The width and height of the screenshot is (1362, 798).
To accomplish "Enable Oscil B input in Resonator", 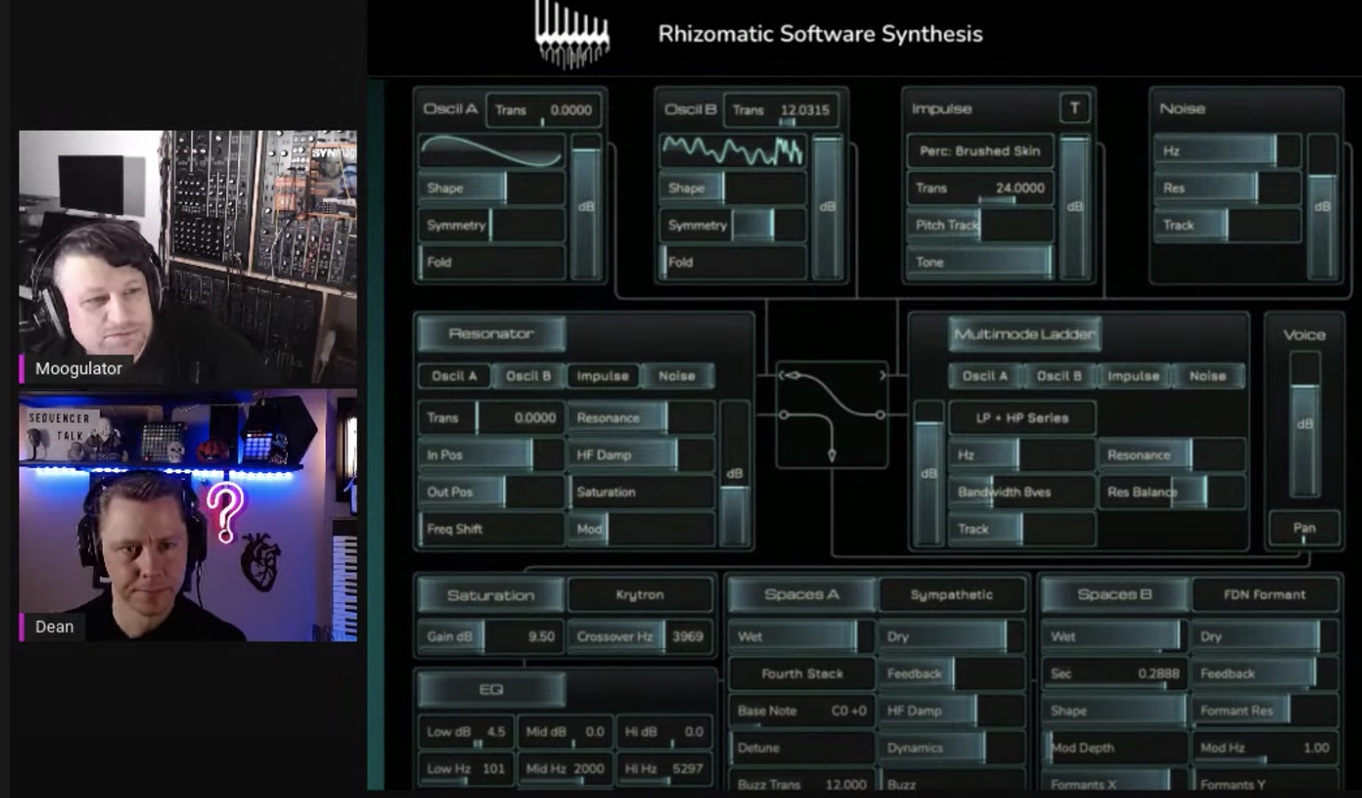I will 528,376.
